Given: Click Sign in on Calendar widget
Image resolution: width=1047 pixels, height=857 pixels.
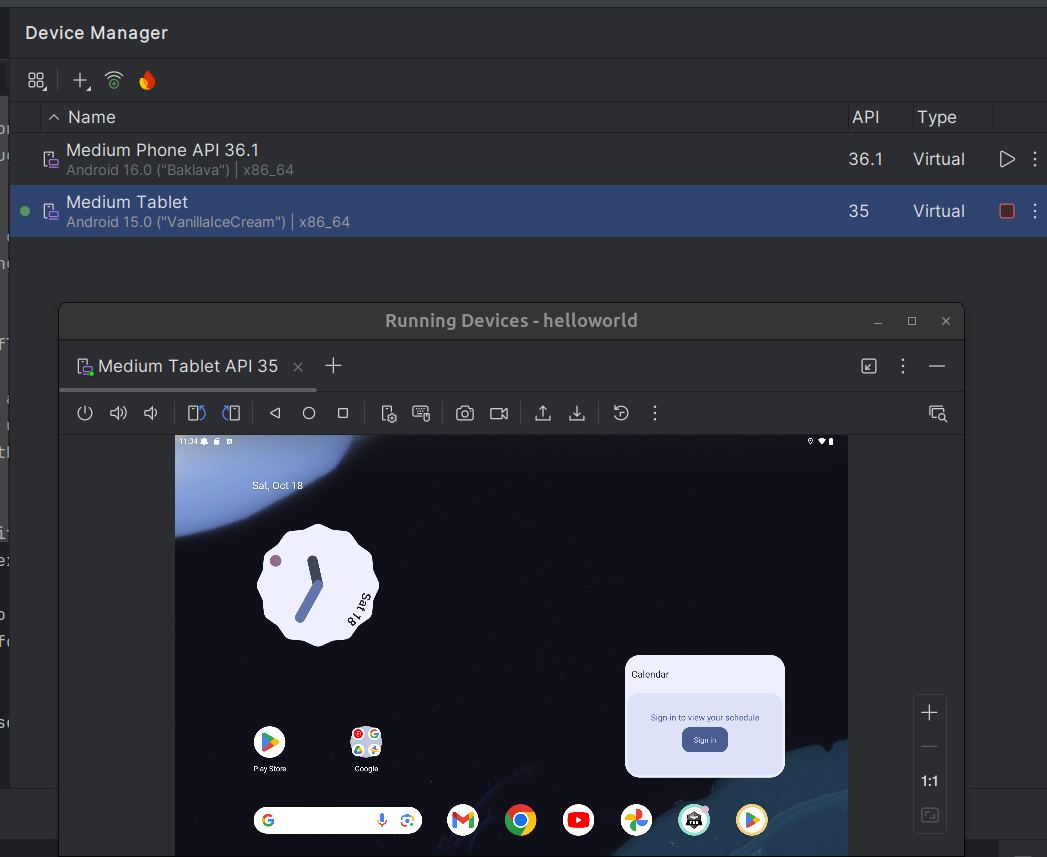Looking at the screenshot, I should (705, 740).
